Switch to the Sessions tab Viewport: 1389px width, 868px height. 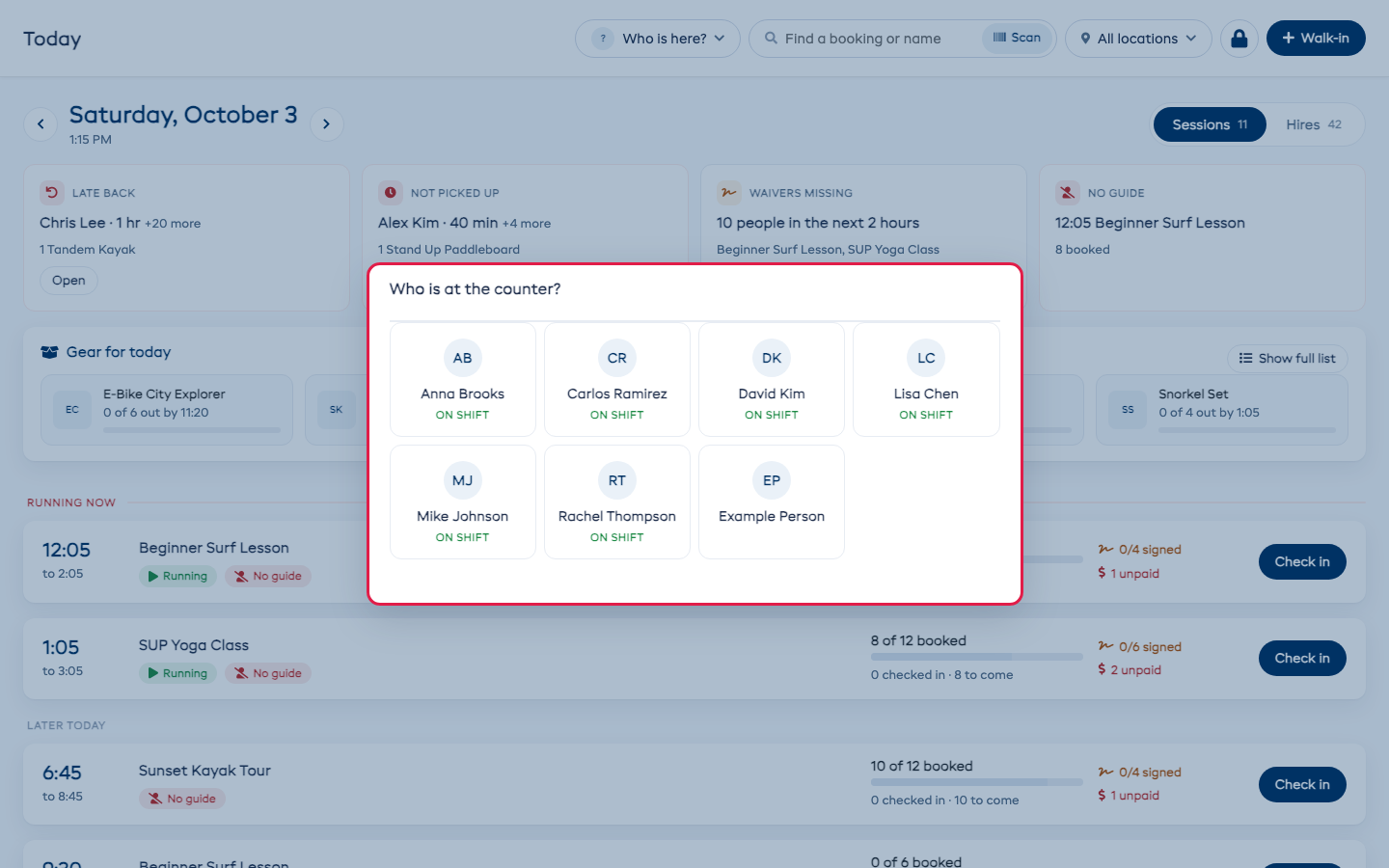coord(1210,124)
